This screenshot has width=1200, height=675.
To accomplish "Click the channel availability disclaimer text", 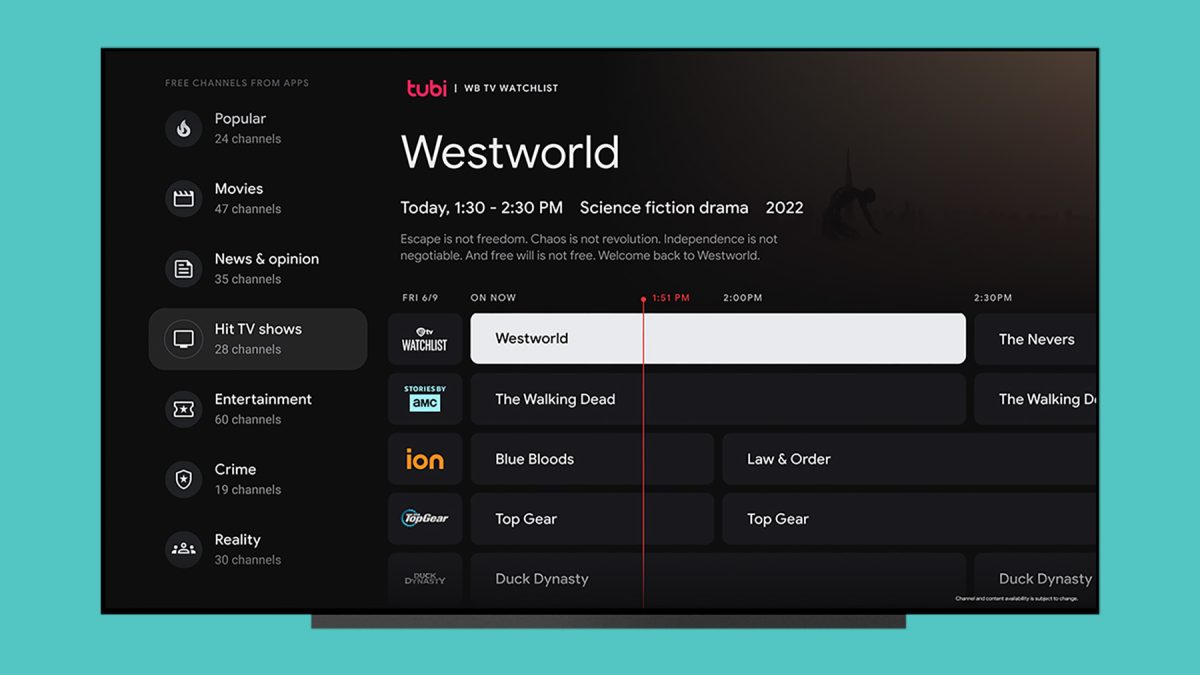I will click(1016, 599).
